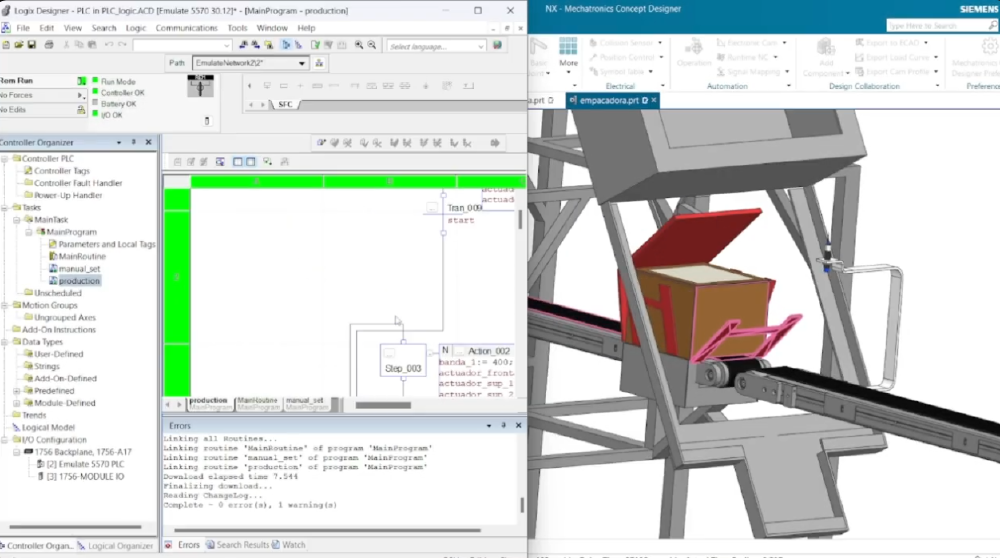This screenshot has height=558, width=1000.
Task: Click the No Forces status button
Action: 32,95
